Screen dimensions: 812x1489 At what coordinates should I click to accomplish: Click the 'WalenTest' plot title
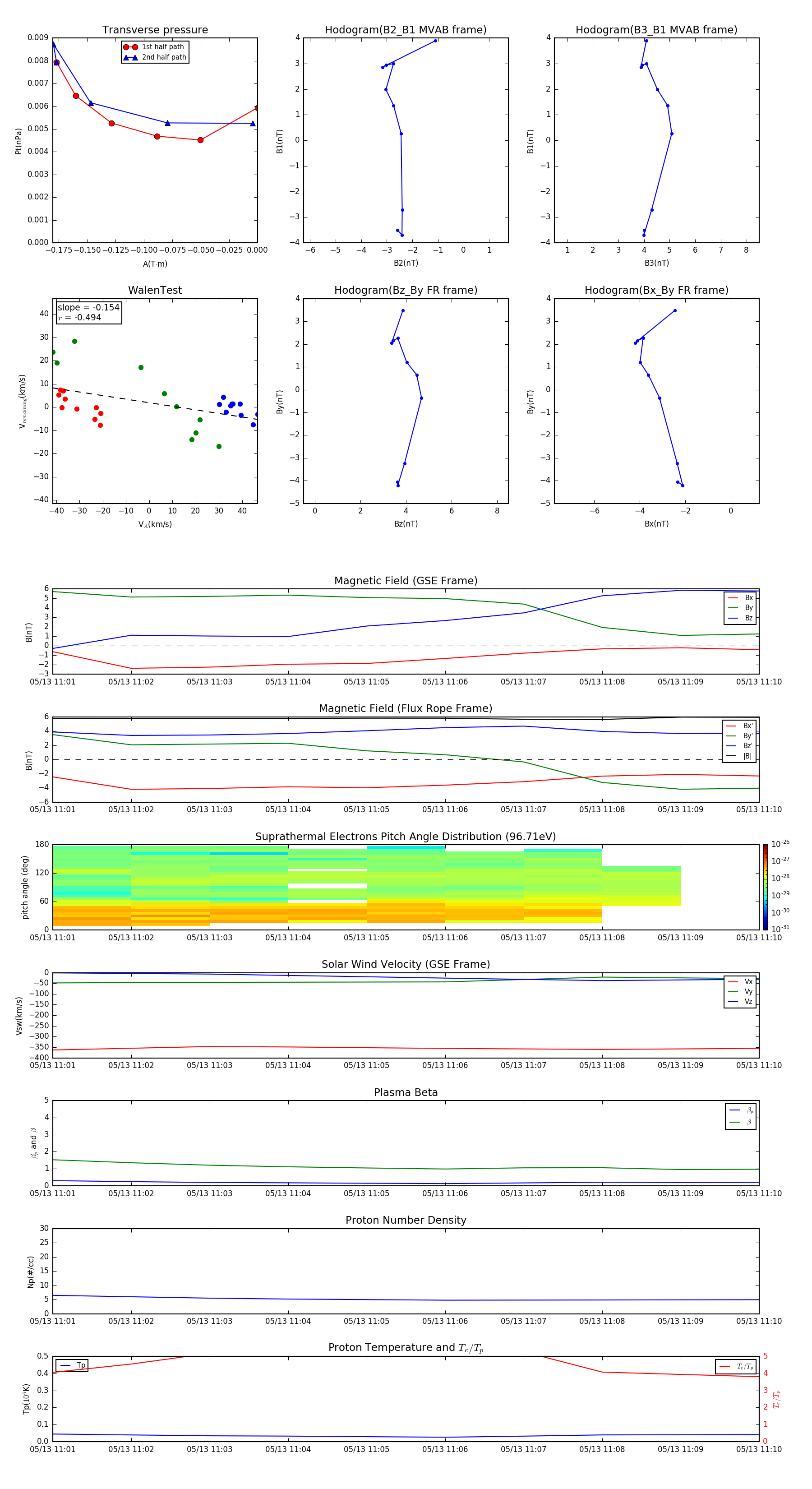point(155,290)
